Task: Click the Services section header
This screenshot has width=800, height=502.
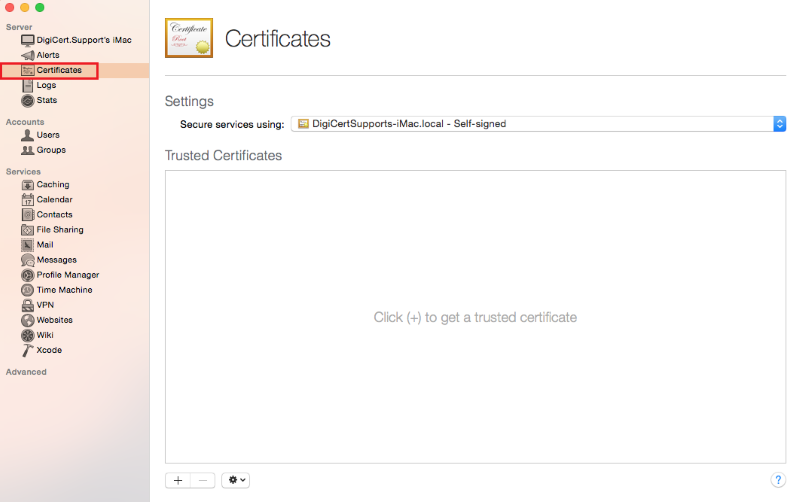Action: click(x=23, y=172)
